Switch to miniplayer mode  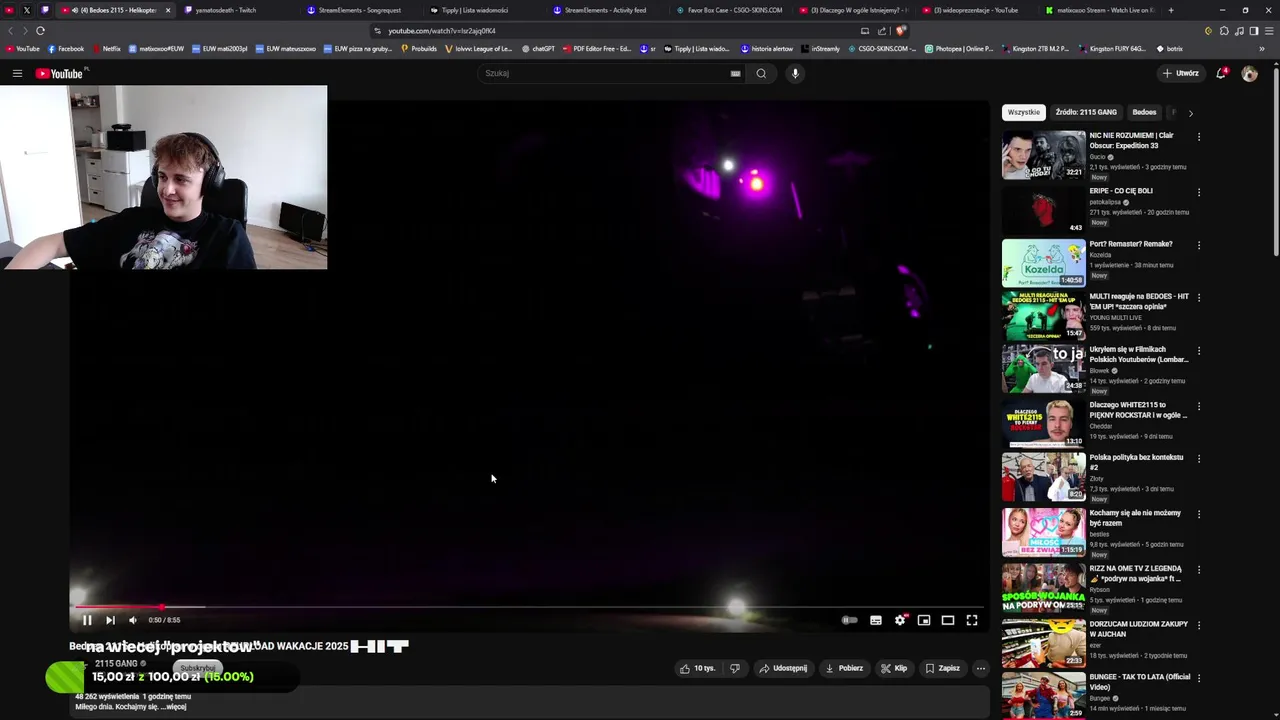(x=924, y=620)
